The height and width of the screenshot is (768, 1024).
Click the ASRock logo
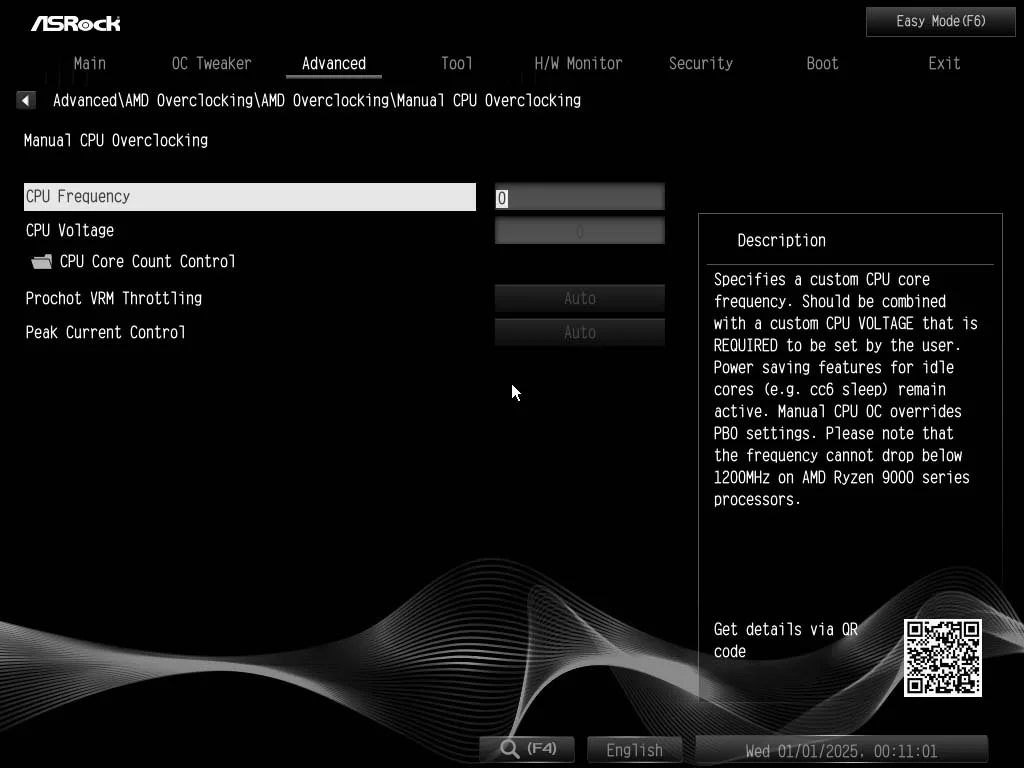pos(76,24)
